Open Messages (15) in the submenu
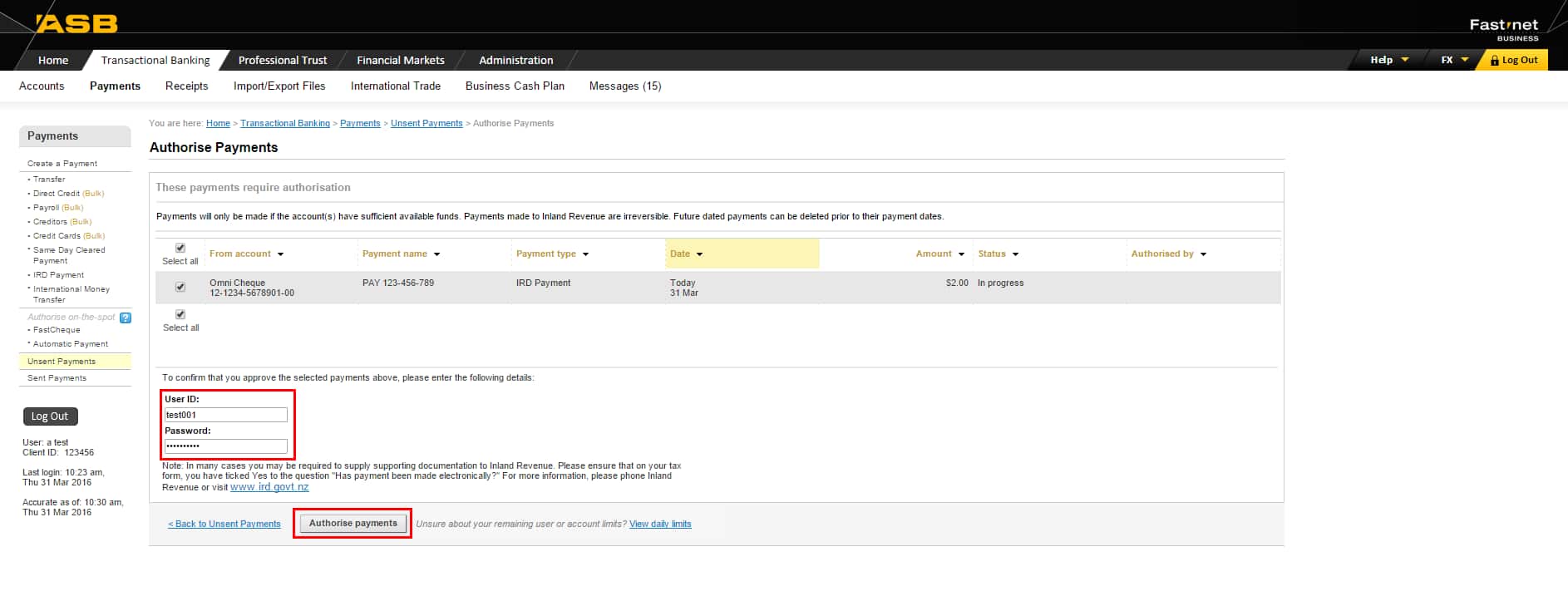 click(x=624, y=86)
